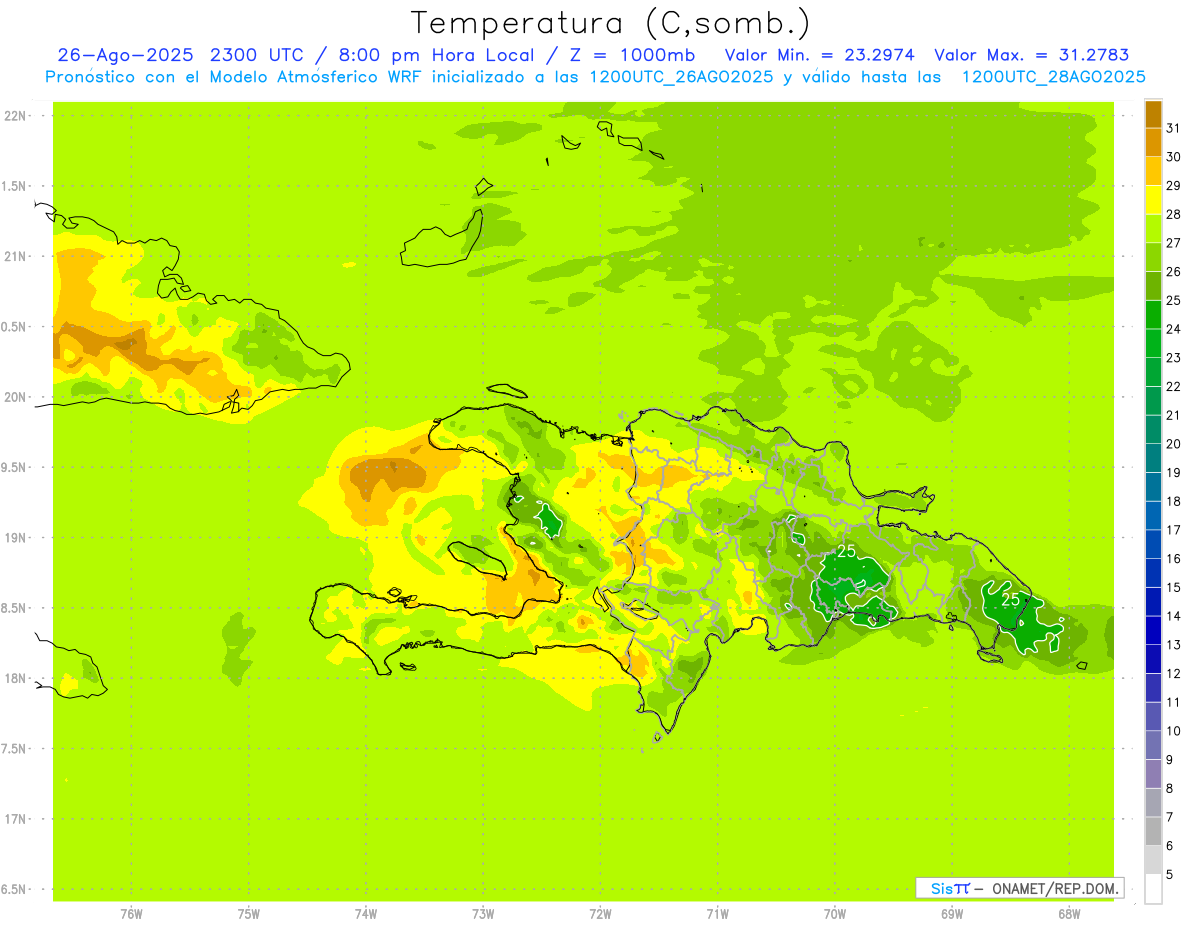Pick the purple swatch between 9 and 10
Viewport: 1200px width, 927px height.
click(1153, 745)
